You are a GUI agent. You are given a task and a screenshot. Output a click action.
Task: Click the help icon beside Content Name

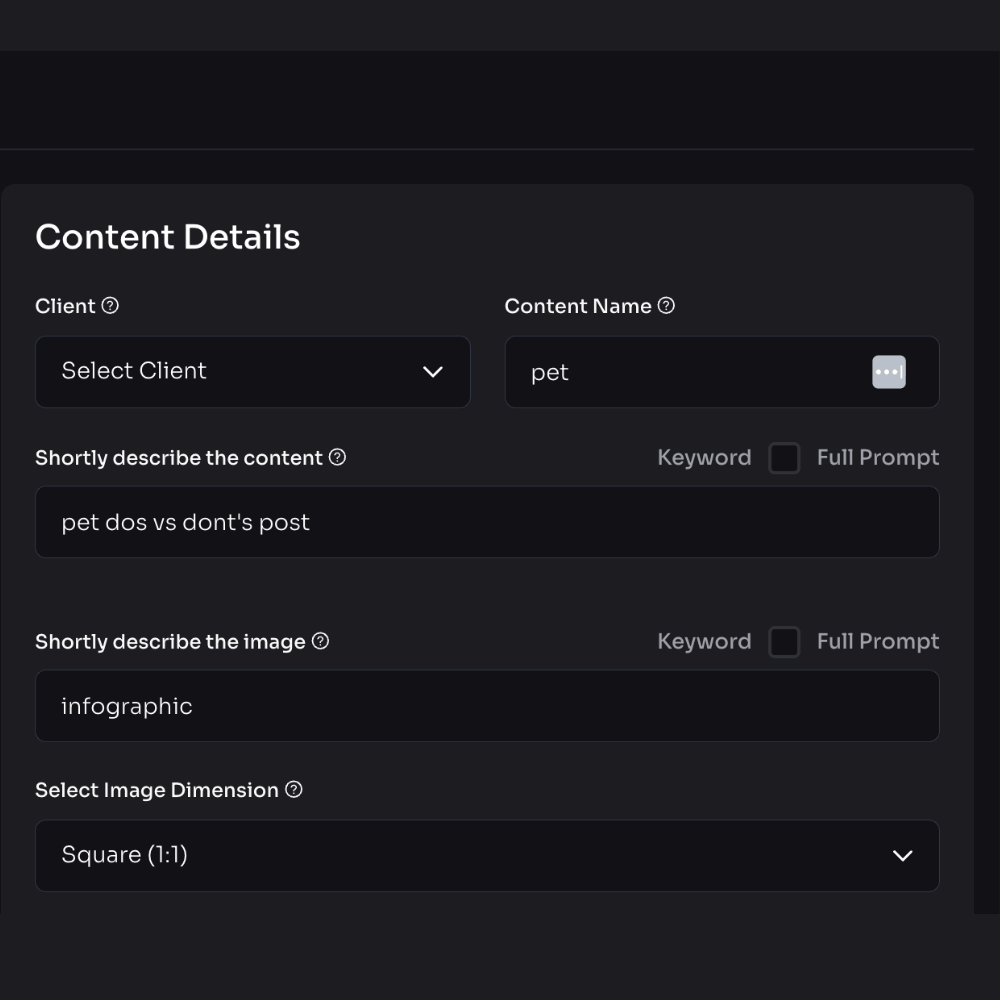pos(667,306)
